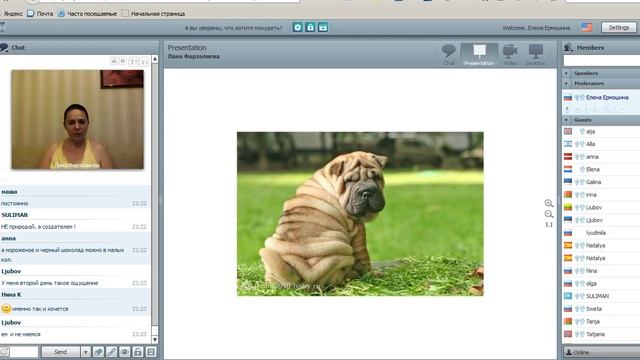
Task: Click the eye icon in chat toolbar
Action: (x=124, y=352)
